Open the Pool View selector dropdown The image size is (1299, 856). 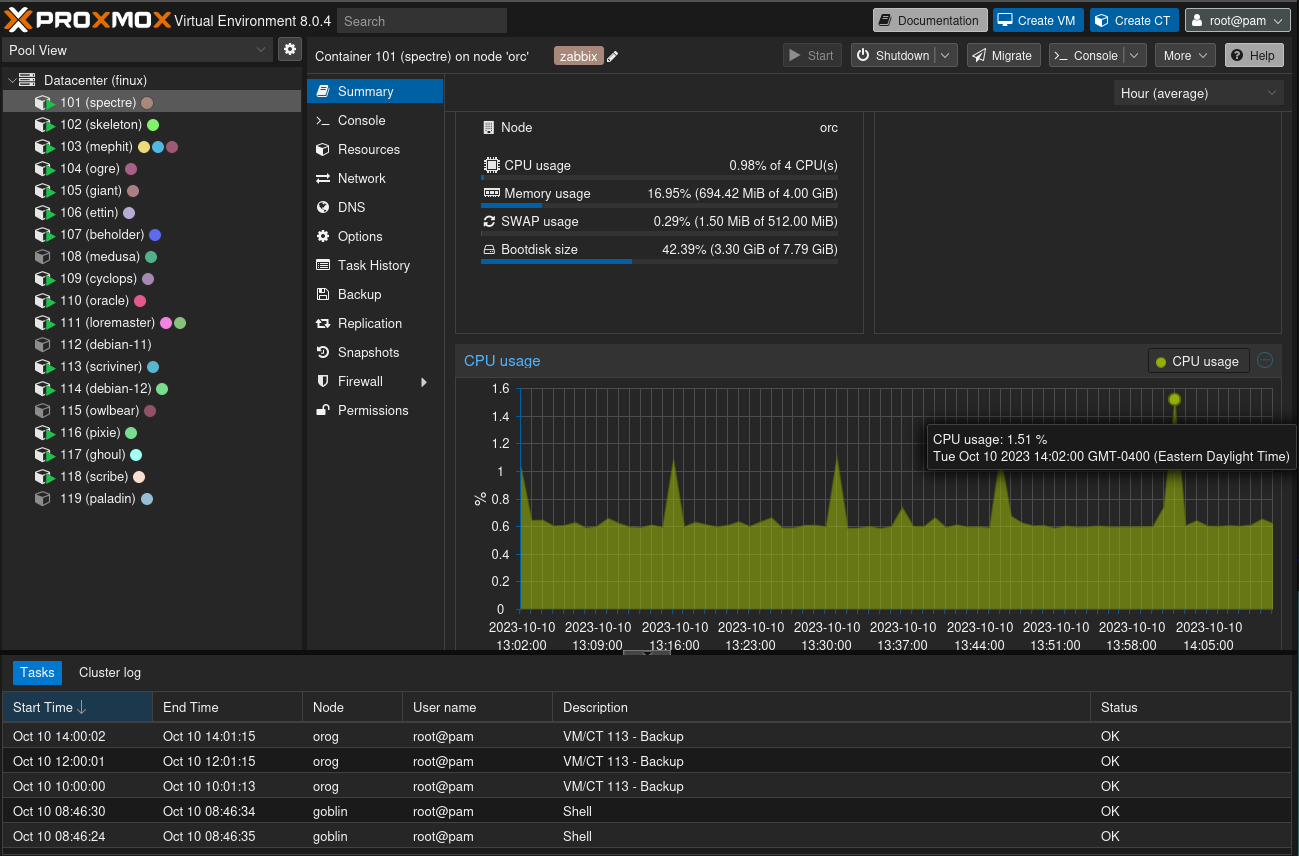point(138,50)
